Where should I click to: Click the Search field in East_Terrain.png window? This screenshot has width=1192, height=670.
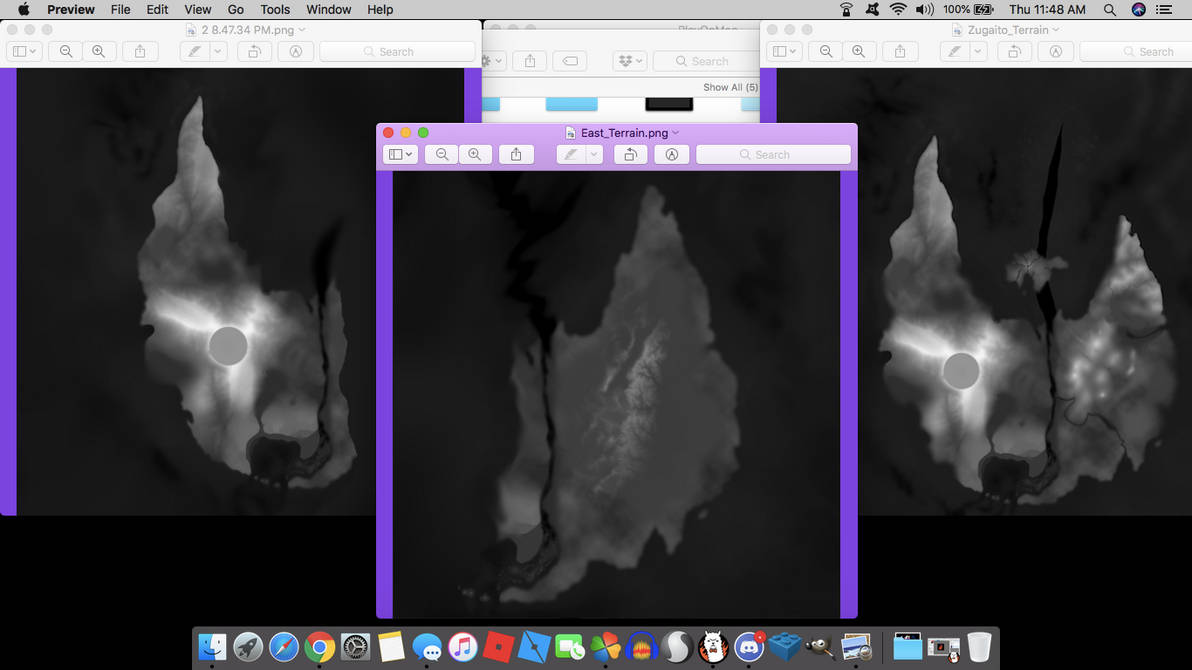tap(773, 155)
